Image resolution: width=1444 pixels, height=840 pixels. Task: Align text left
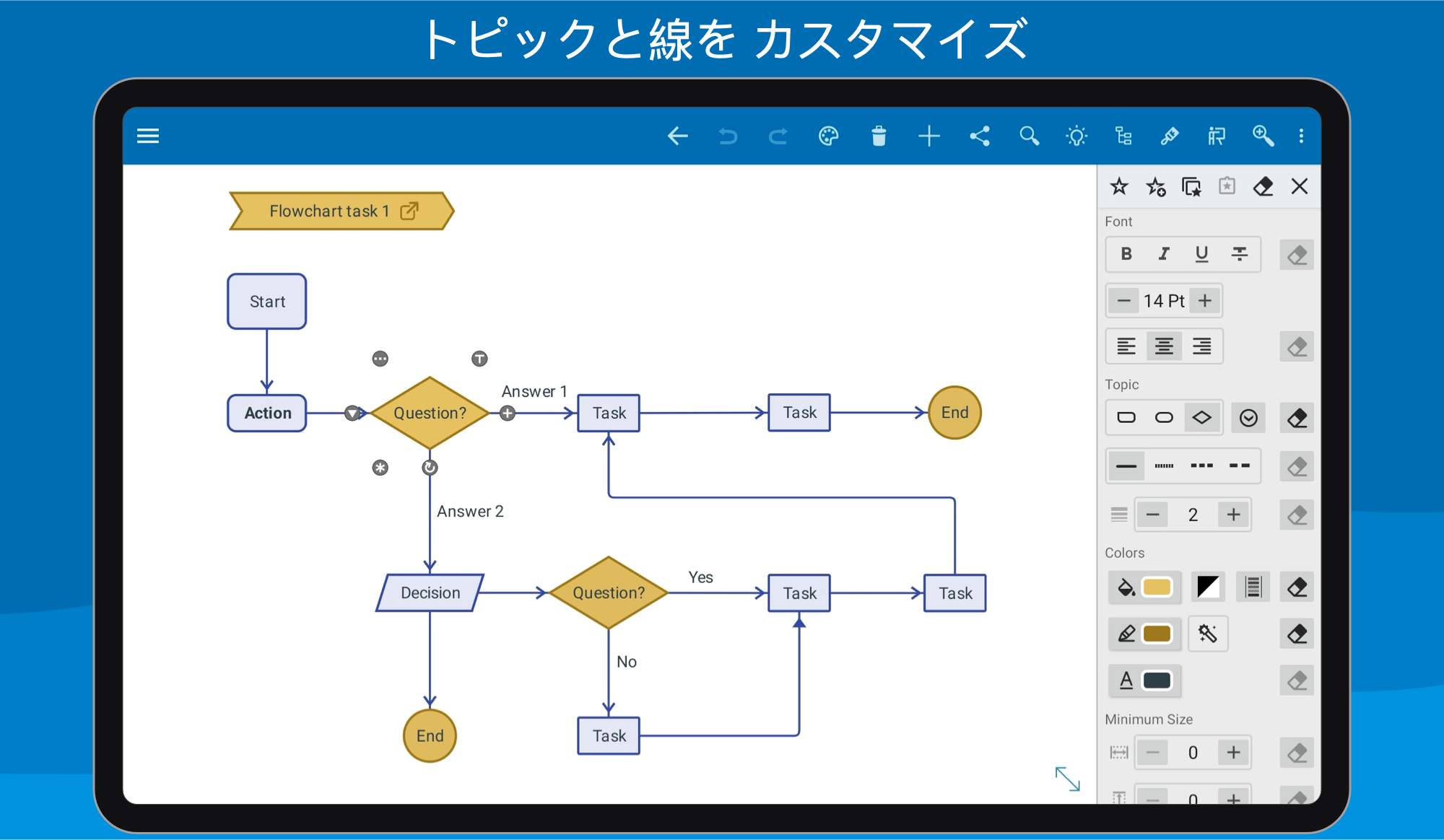(x=1126, y=346)
